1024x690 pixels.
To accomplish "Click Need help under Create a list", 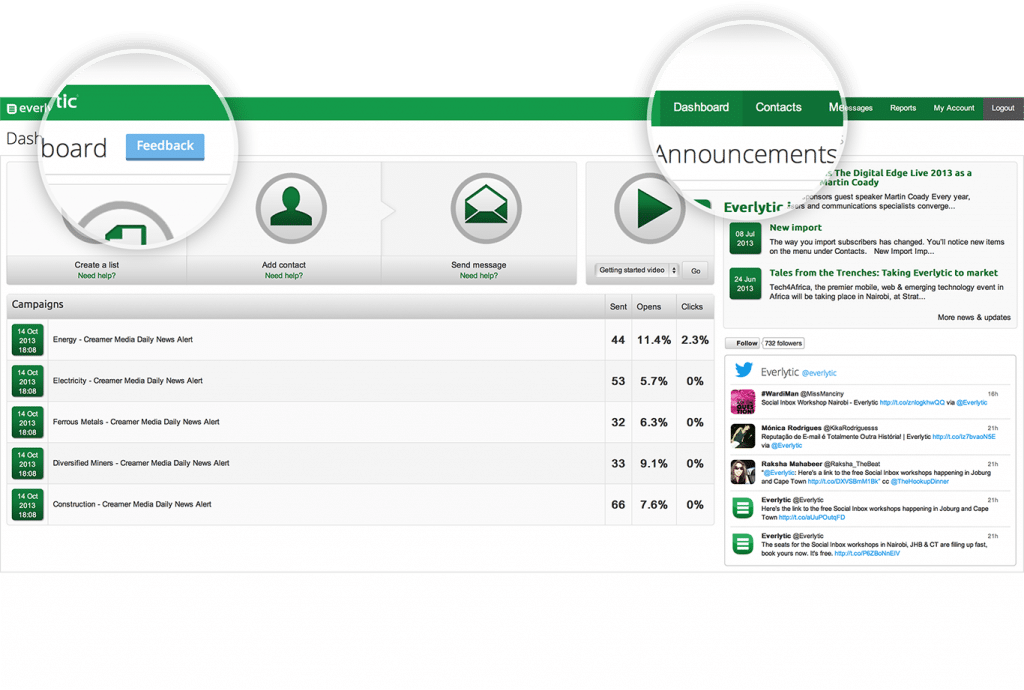I will tap(97, 276).
